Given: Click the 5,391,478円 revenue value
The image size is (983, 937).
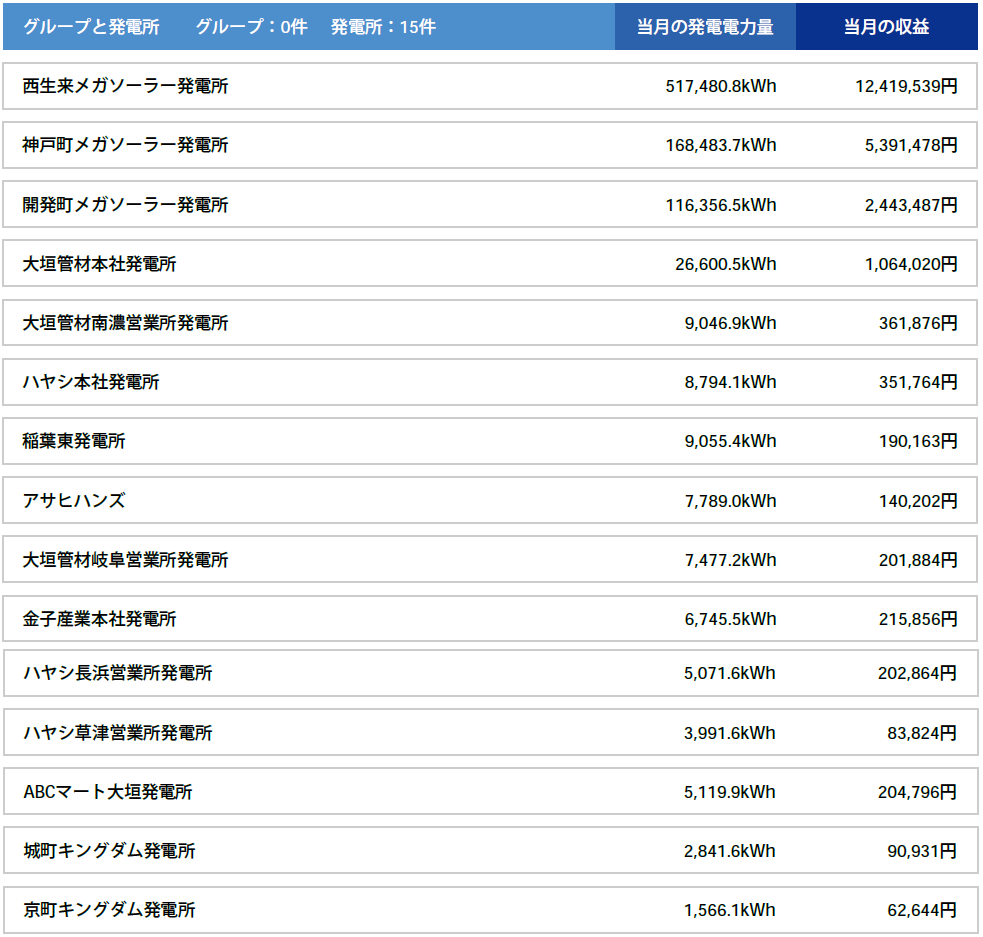Looking at the screenshot, I should pyautogui.click(x=911, y=145).
